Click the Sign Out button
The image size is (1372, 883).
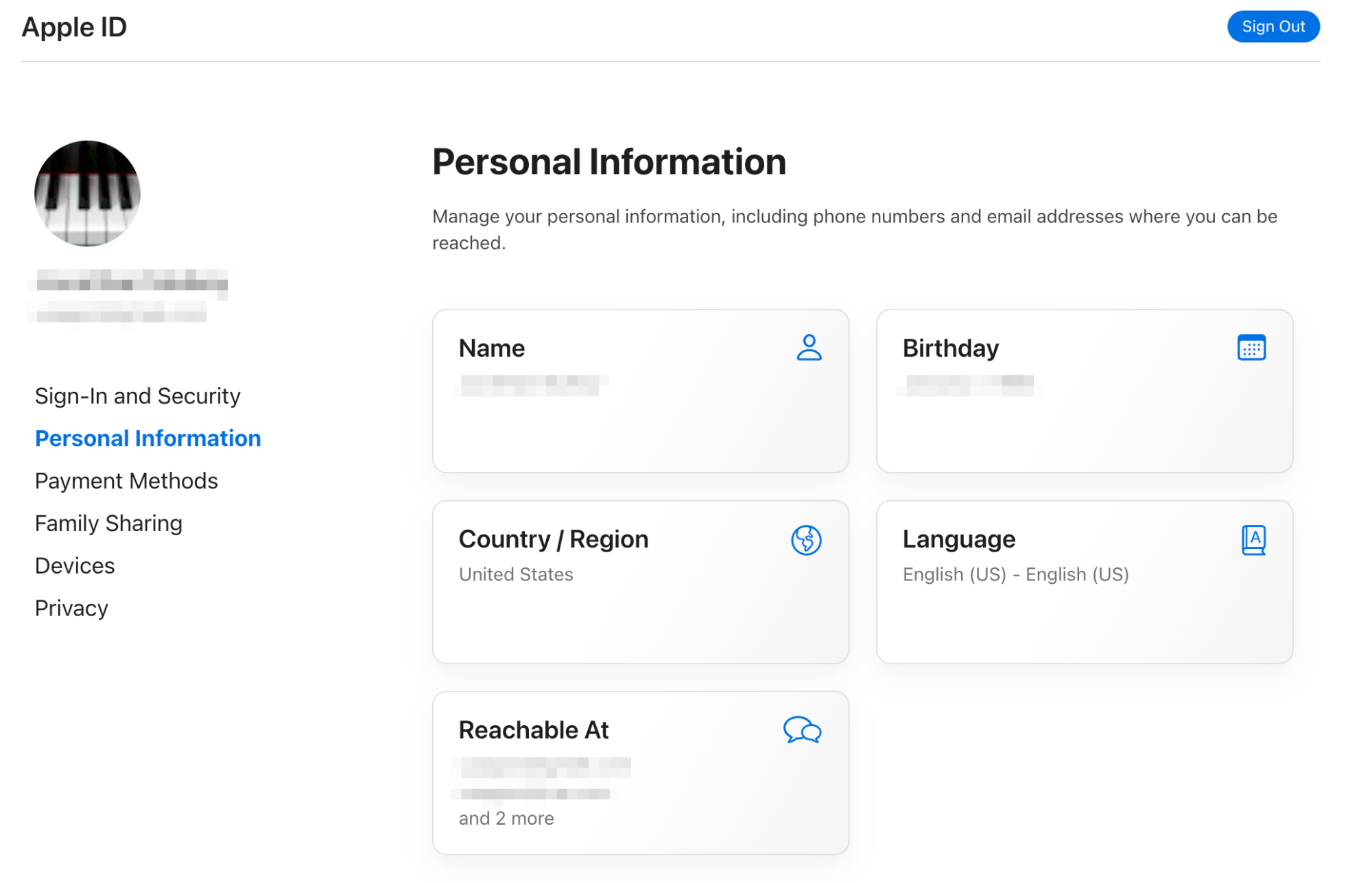1273,27
